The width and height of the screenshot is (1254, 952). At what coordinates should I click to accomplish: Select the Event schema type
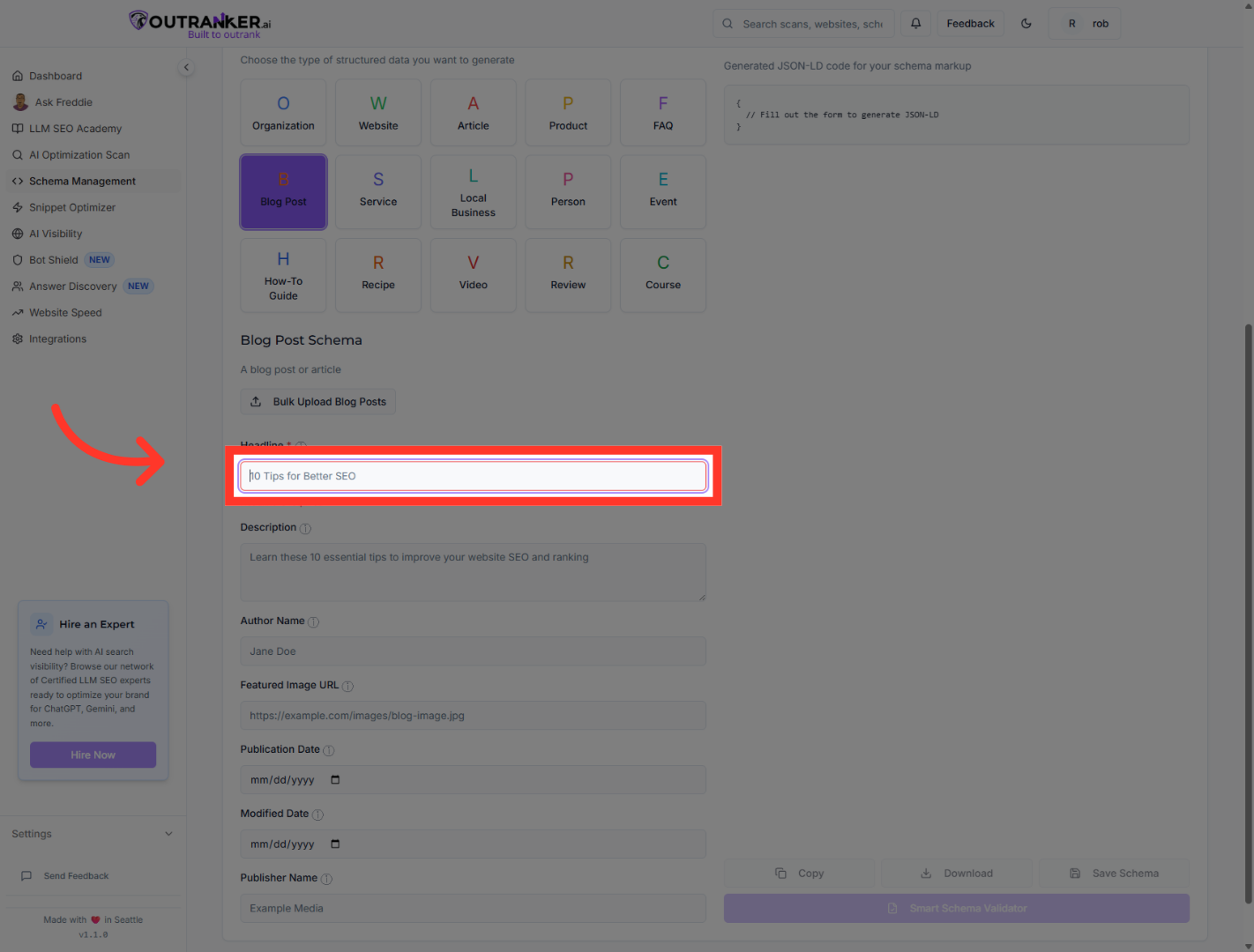click(x=663, y=192)
